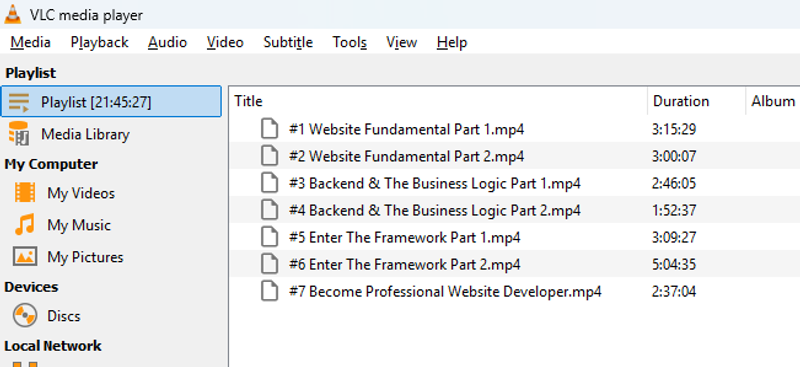Screen dimensions: 800x367
Task: Click the VLC cone icon in title bar
Action: pyautogui.click(x=13, y=14)
